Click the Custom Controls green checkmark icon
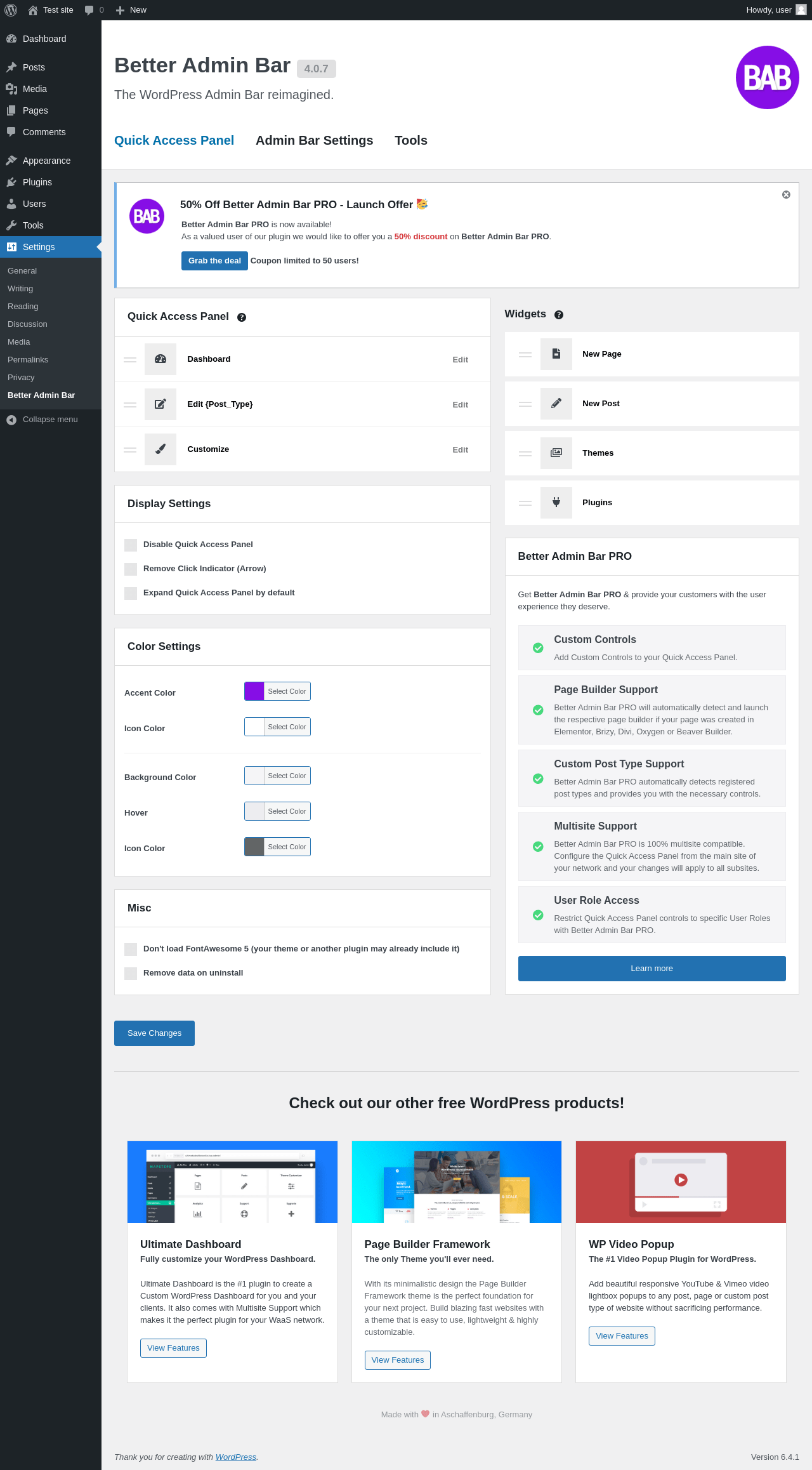This screenshot has height=1470, width=812. (538, 648)
